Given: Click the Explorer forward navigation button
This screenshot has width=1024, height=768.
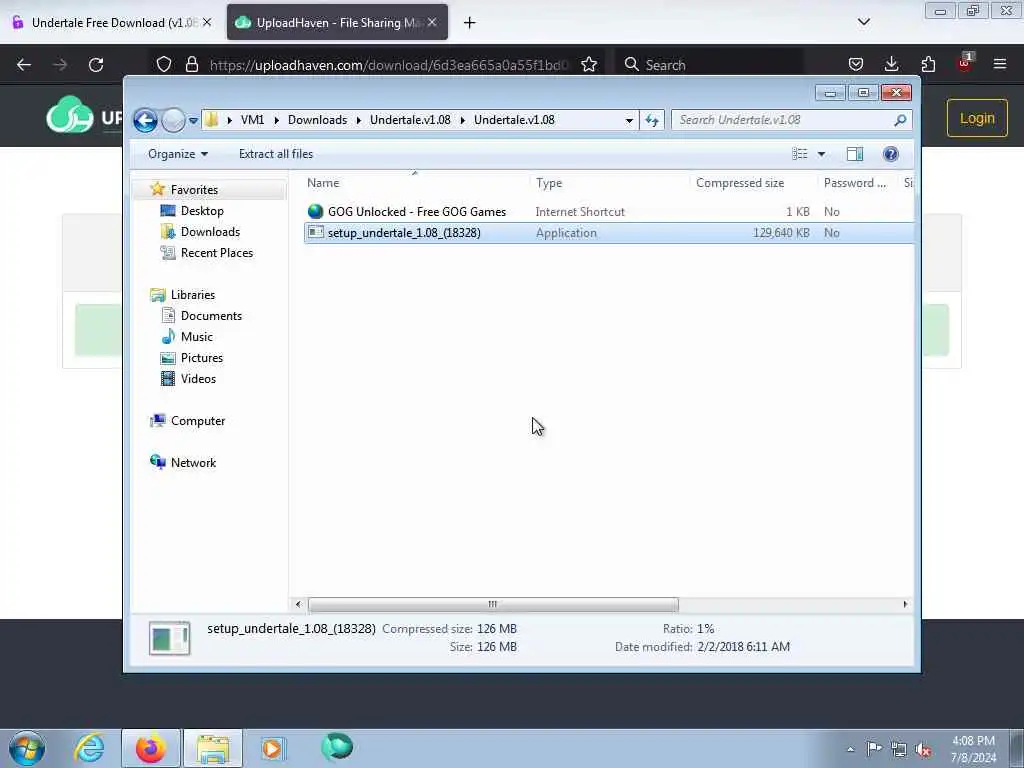Looking at the screenshot, I should pyautogui.click(x=173, y=120).
